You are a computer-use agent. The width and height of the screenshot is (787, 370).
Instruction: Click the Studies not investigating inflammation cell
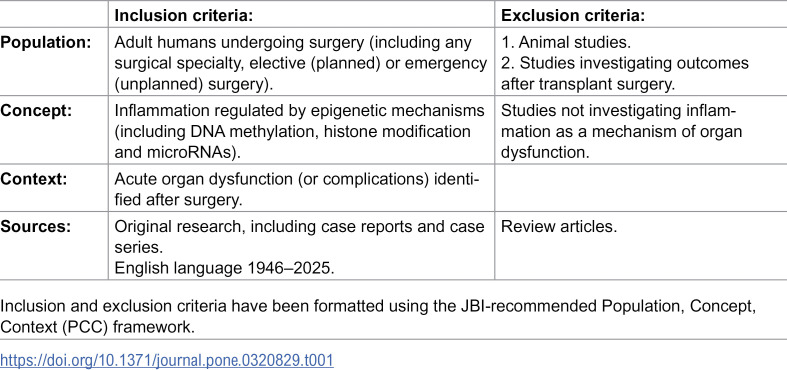(x=641, y=131)
